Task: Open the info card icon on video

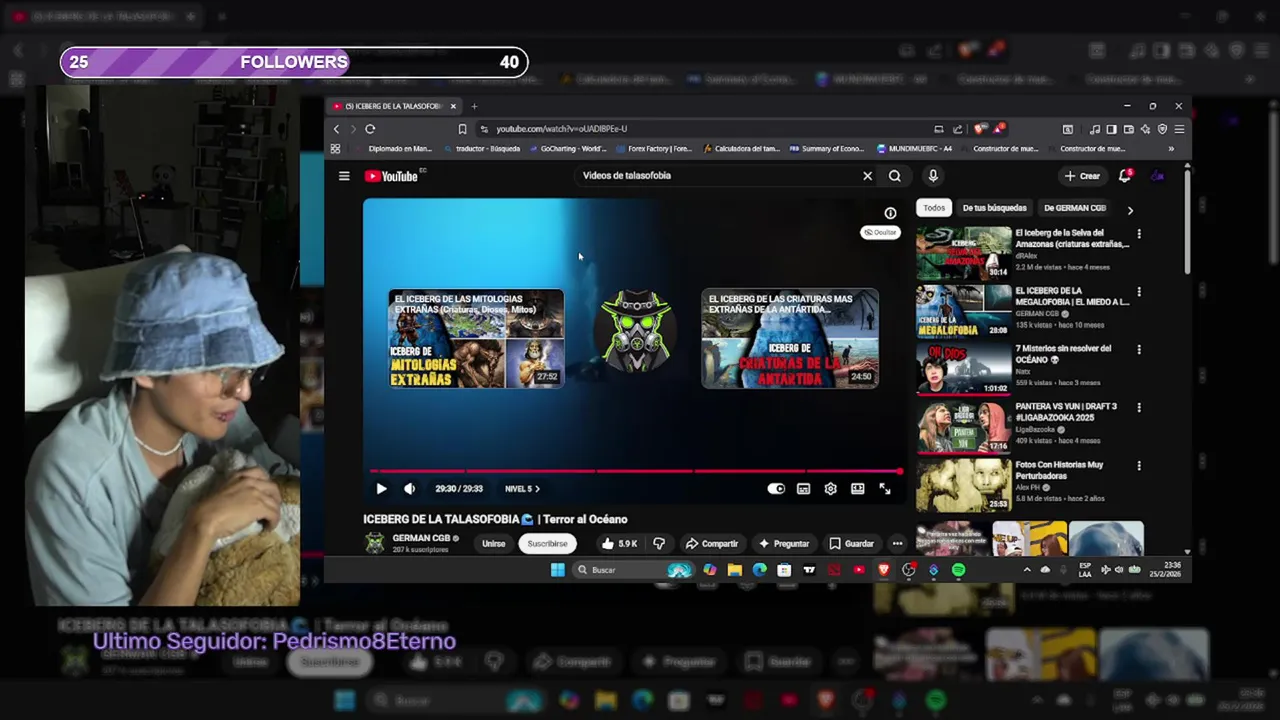Action: pos(890,213)
